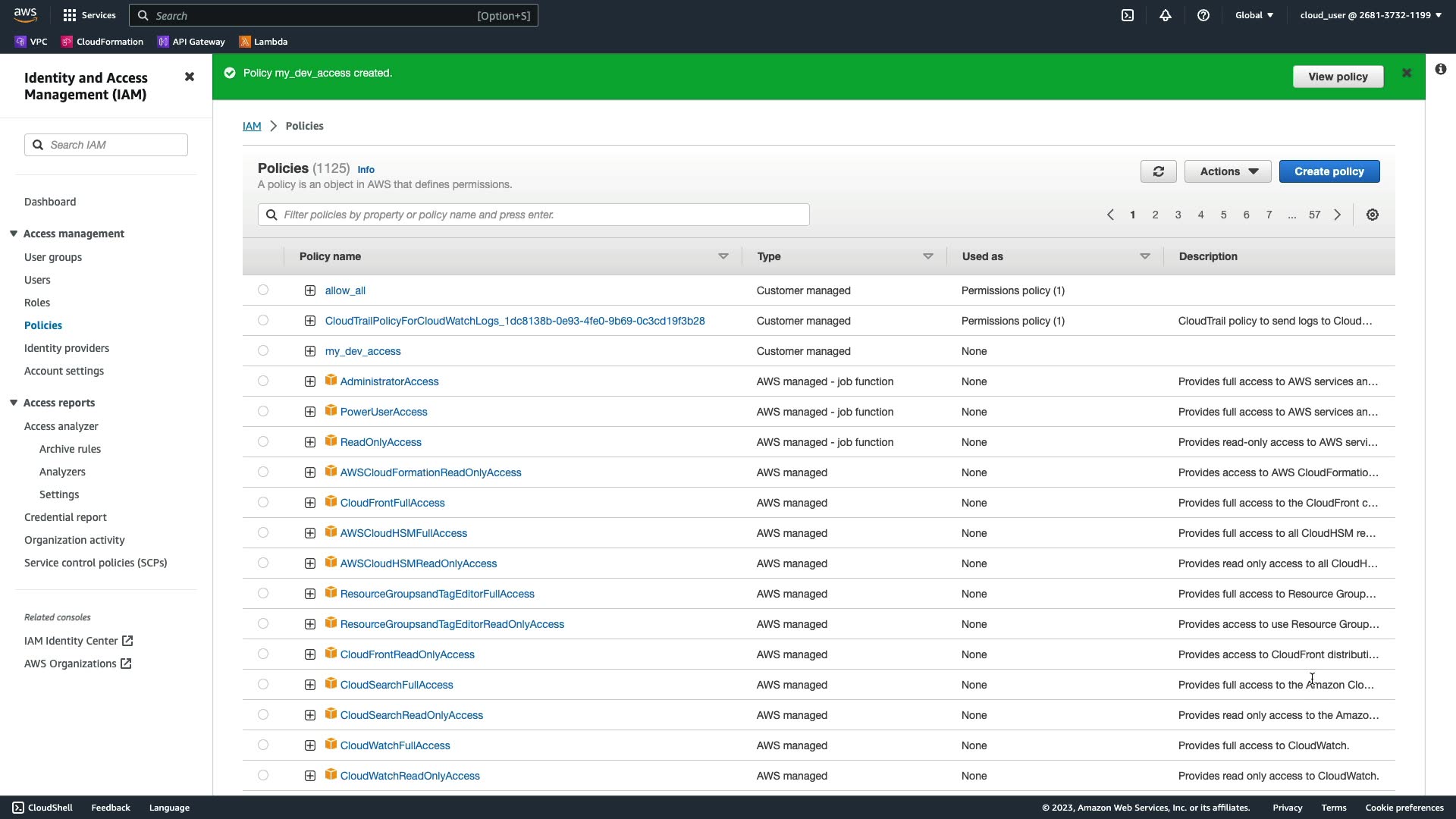Dismiss the policy created success banner
This screenshot has width=1456, height=819.
click(1407, 73)
